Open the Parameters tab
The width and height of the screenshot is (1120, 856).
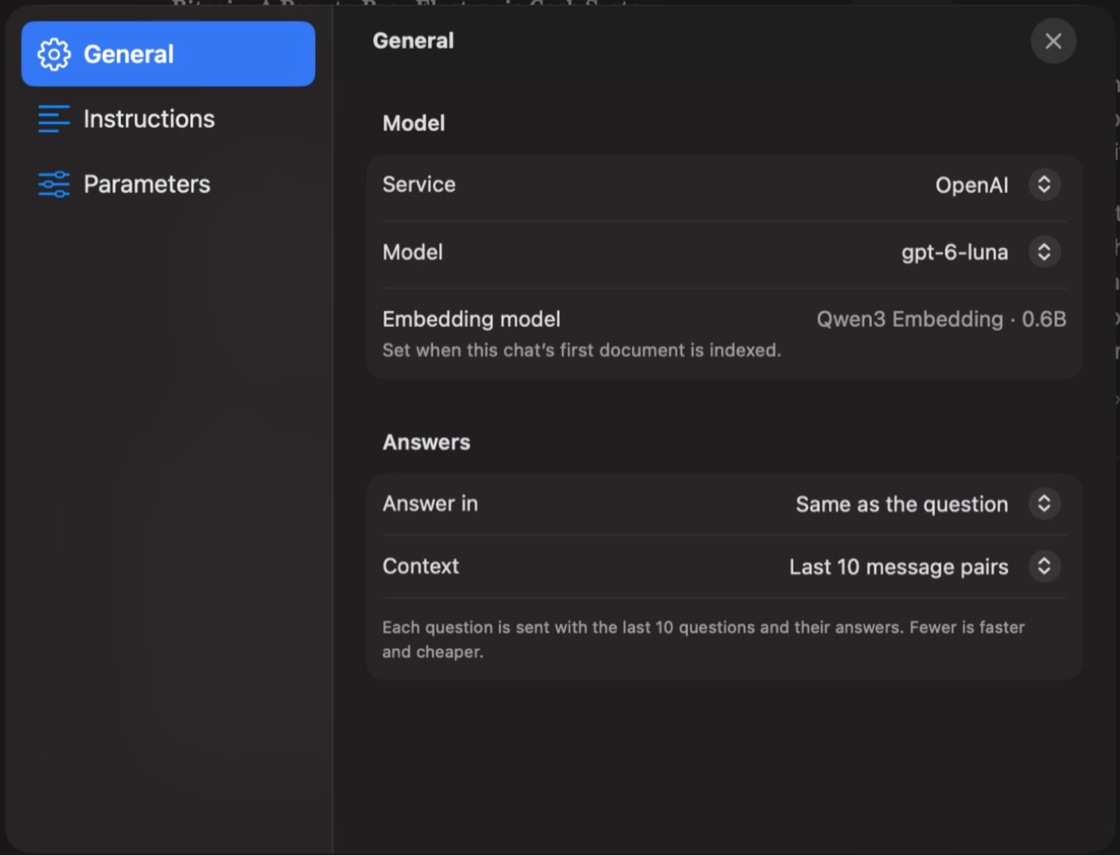pyautogui.click(x=168, y=184)
